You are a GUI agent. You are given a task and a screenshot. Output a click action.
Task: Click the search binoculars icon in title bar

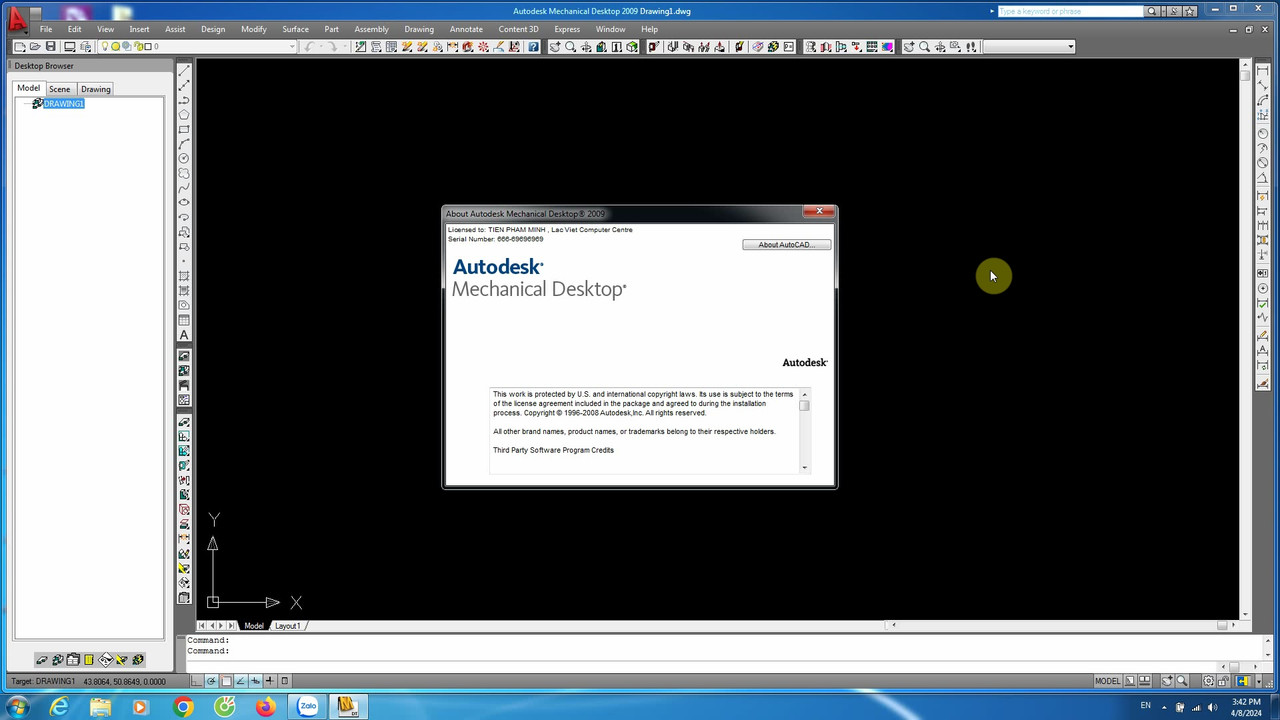coord(1152,11)
